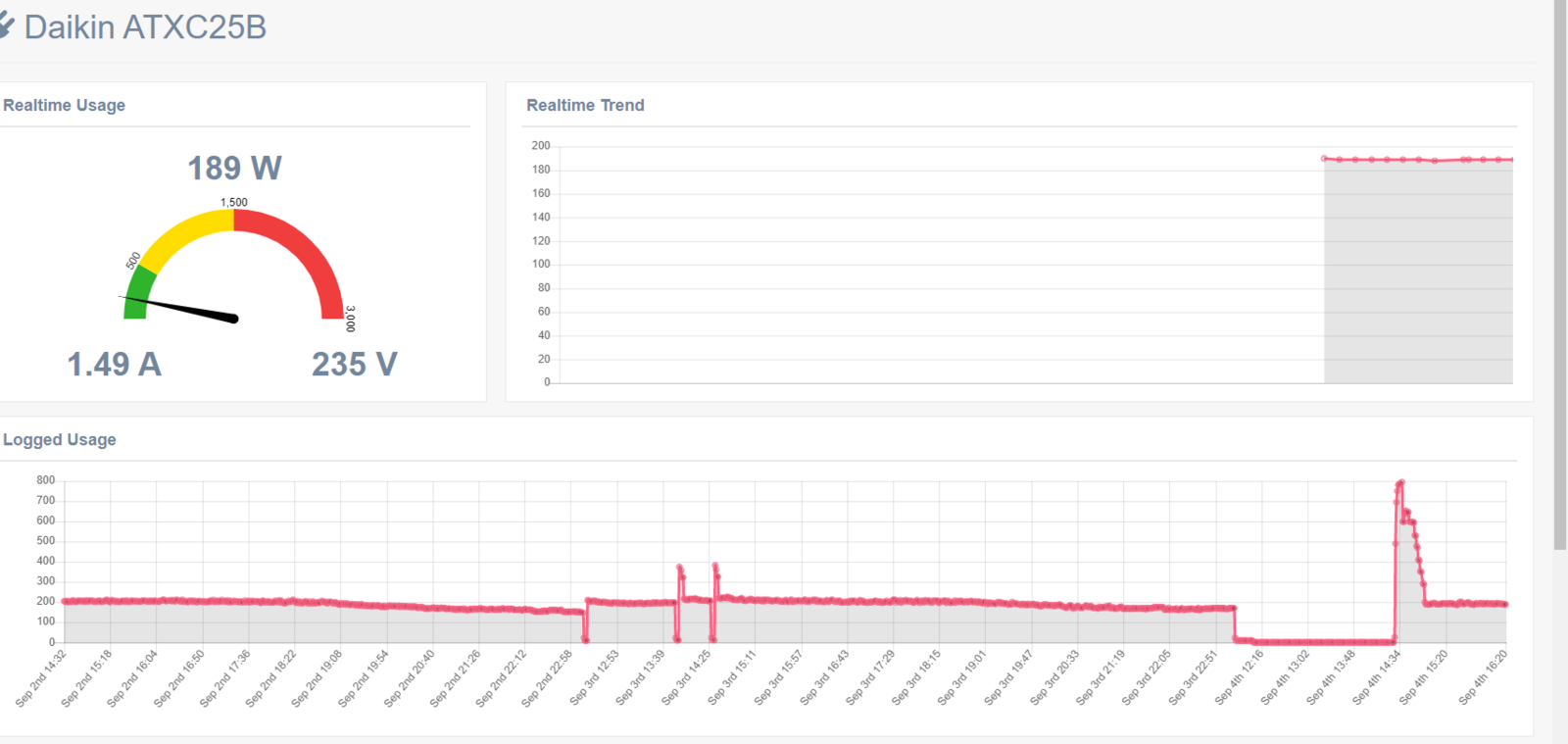The height and width of the screenshot is (744, 1568).
Task: Click the 1.49 A current reading
Action: pos(114,365)
